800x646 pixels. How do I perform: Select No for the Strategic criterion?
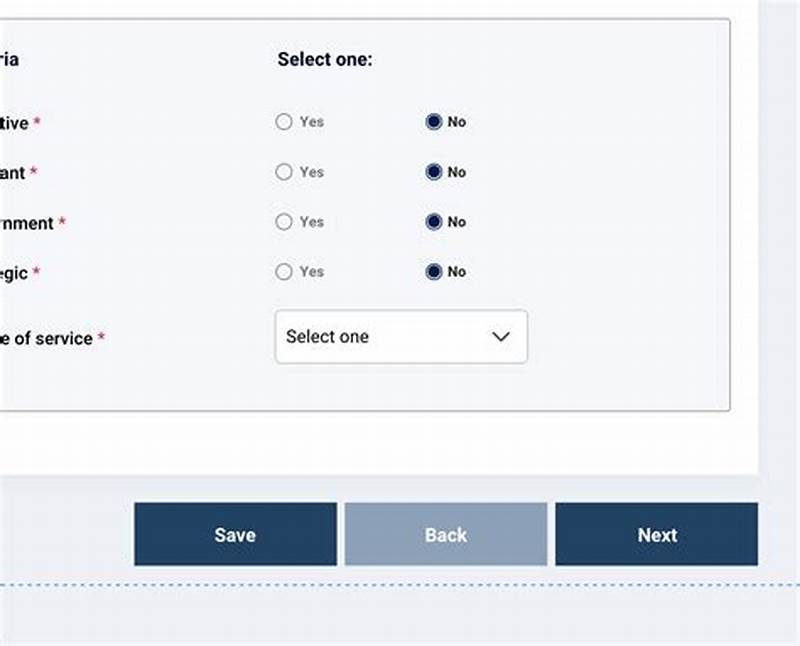pyautogui.click(x=434, y=272)
